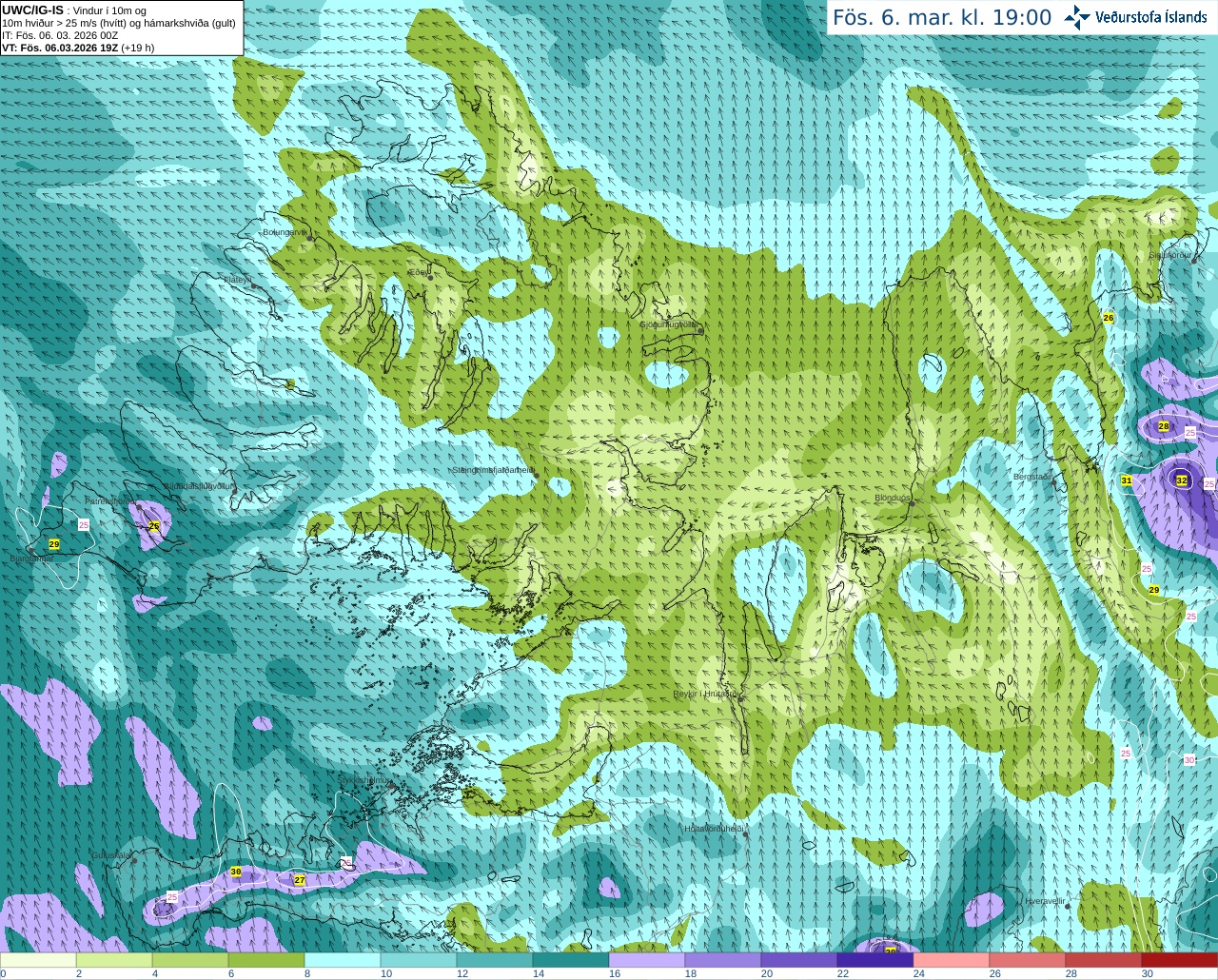The height and width of the screenshot is (980, 1218).
Task: Click the yellow 27 gust marker on Snæfellsnes
Action: [x=300, y=880]
